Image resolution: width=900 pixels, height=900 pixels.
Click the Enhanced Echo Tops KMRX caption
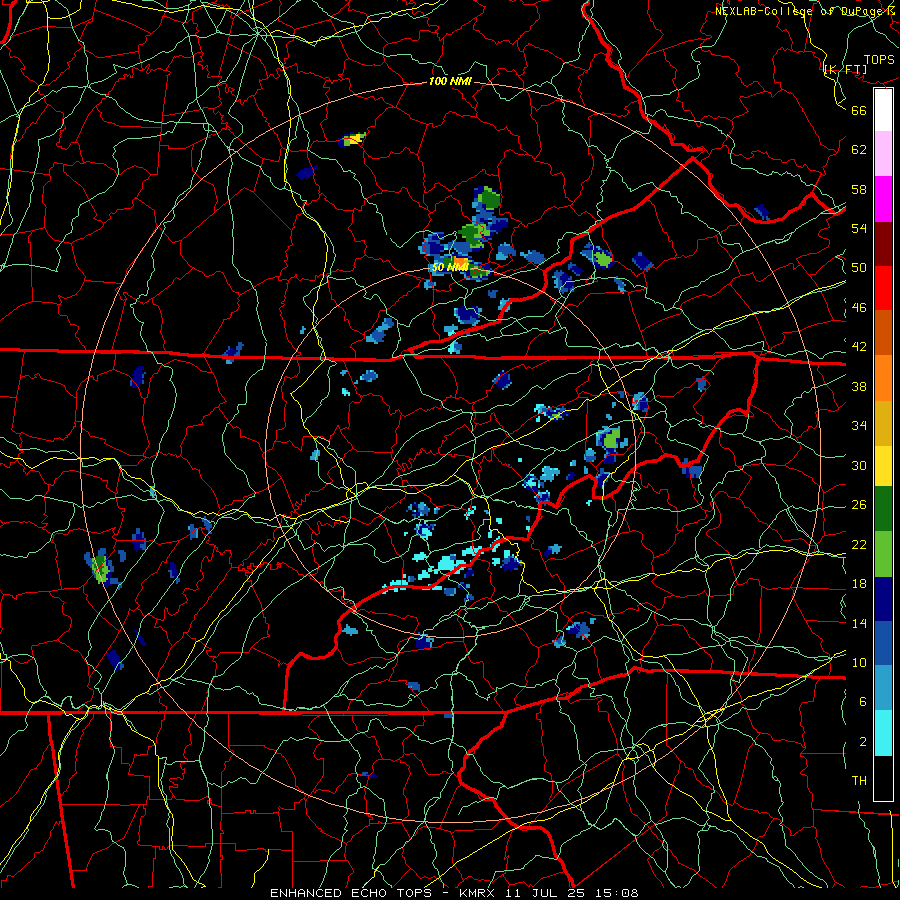click(x=454, y=893)
